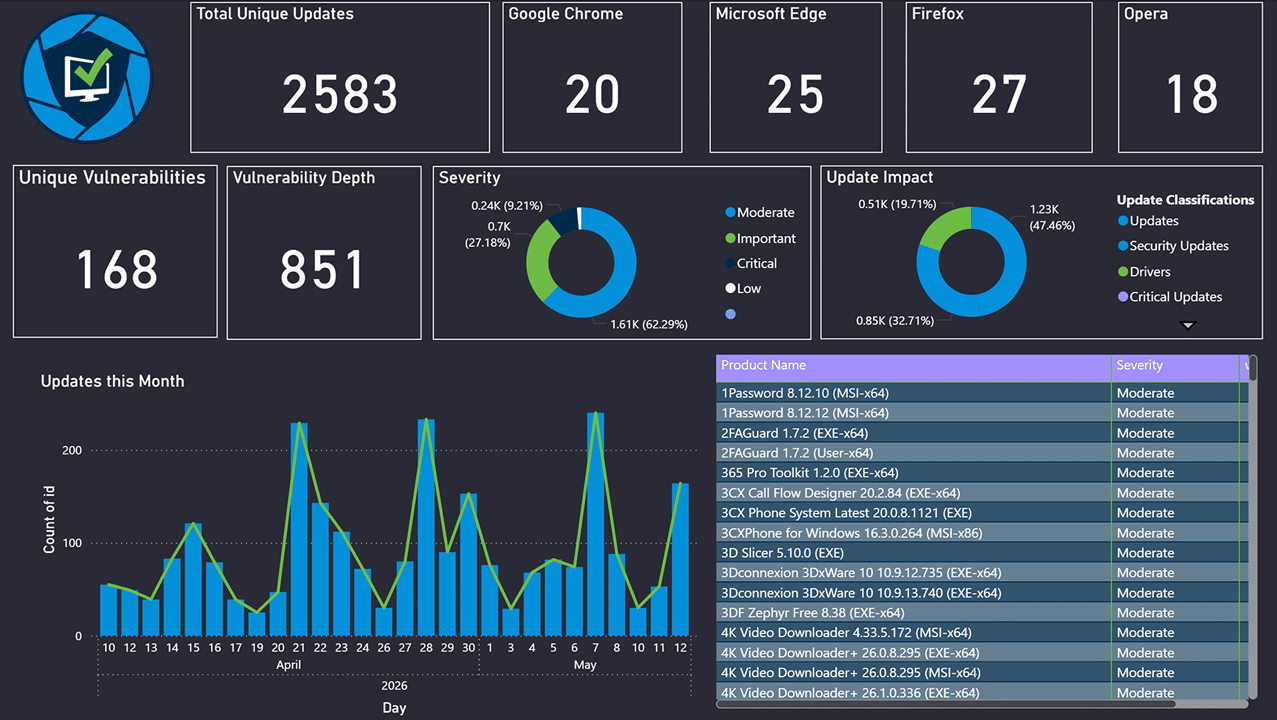This screenshot has width=1277, height=720.
Task: Click the shield monitor logo icon
Action: [x=86, y=78]
